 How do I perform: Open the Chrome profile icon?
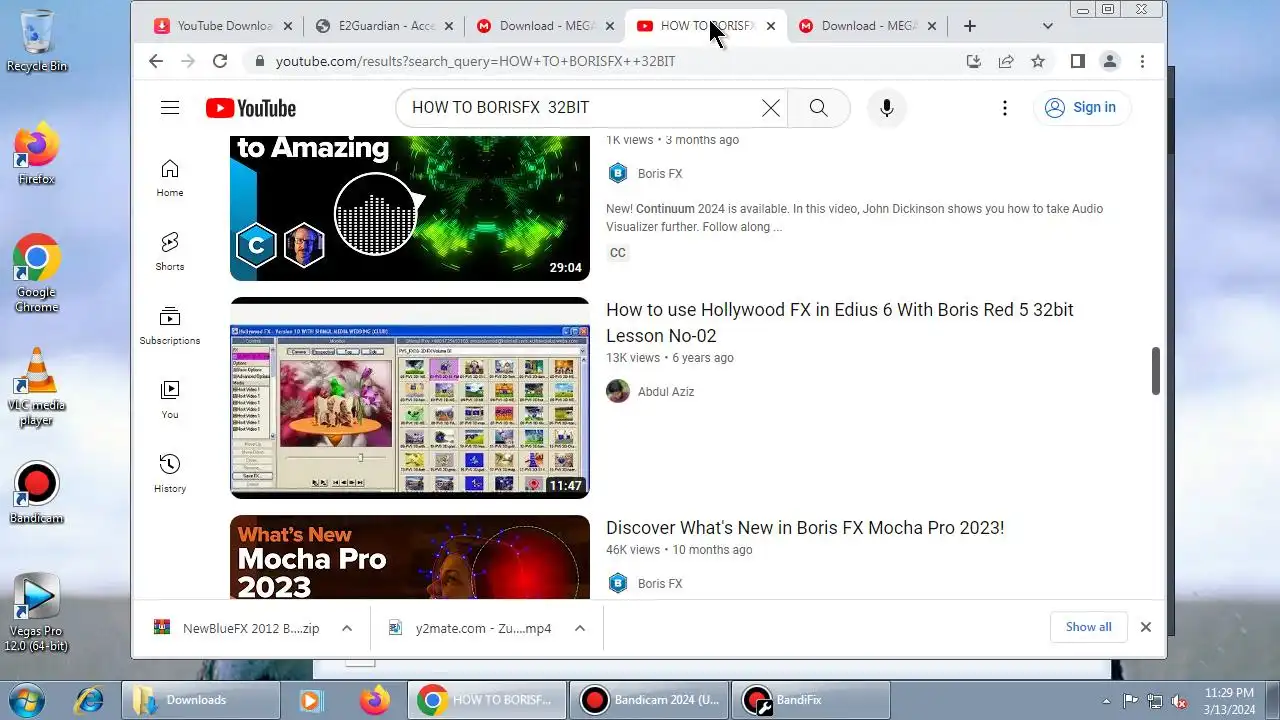tap(1110, 61)
